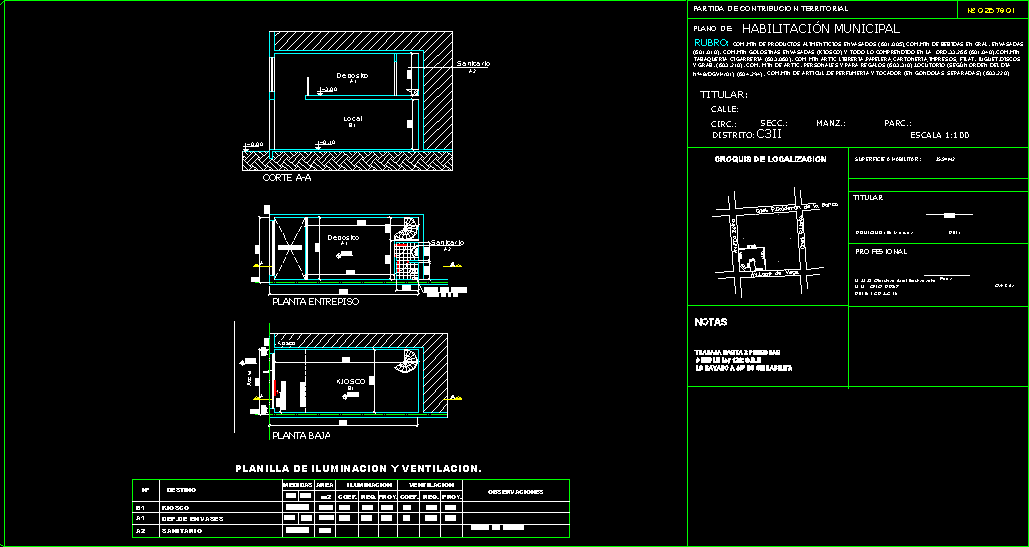Click the yellow plan number box

tap(990, 10)
